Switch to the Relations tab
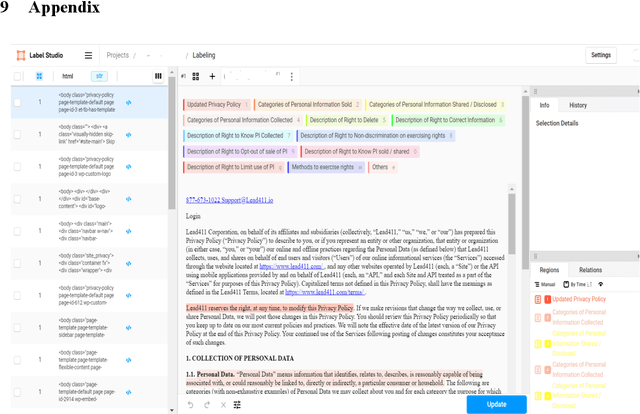Viewport: 640px width, 414px height. point(590,270)
